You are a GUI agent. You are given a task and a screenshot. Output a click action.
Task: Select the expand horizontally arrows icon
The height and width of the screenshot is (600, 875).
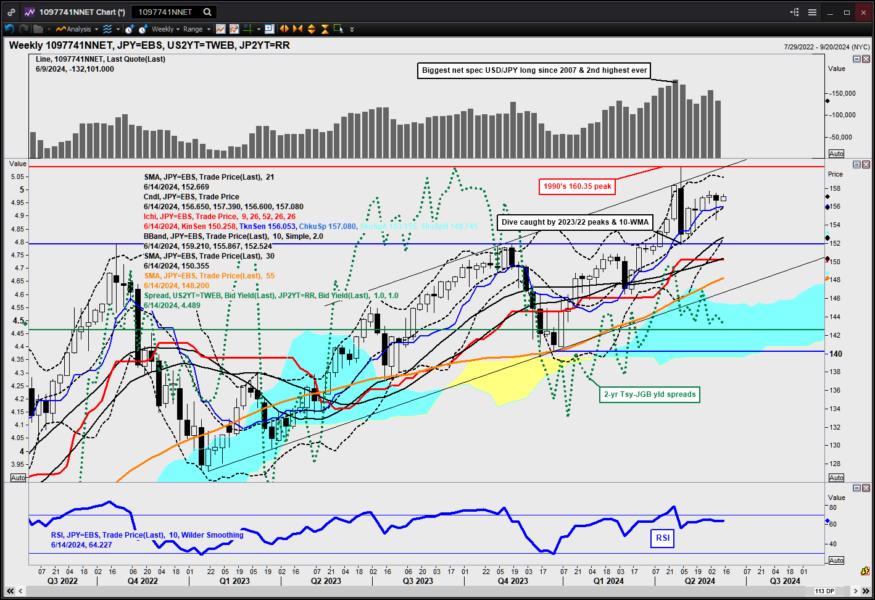pos(284,29)
